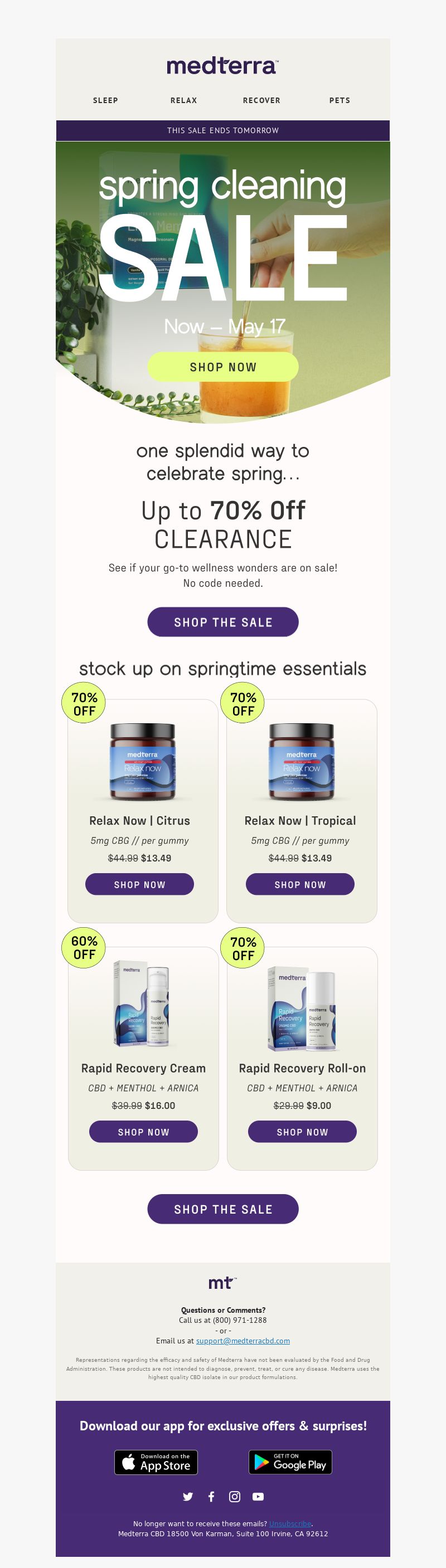
Task: Click the Download on the App Store badge
Action: click(156, 1462)
